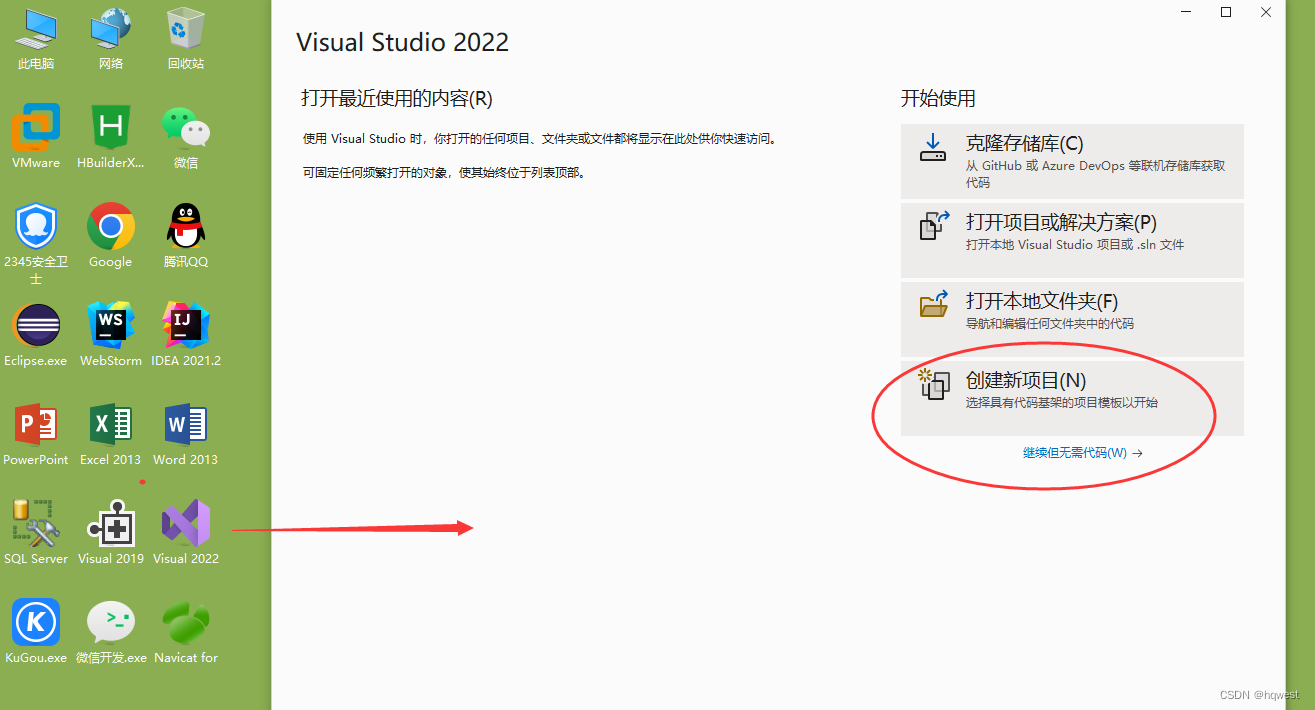
Task: Click the 创建新项目(N) create project button
Action: pos(1072,398)
